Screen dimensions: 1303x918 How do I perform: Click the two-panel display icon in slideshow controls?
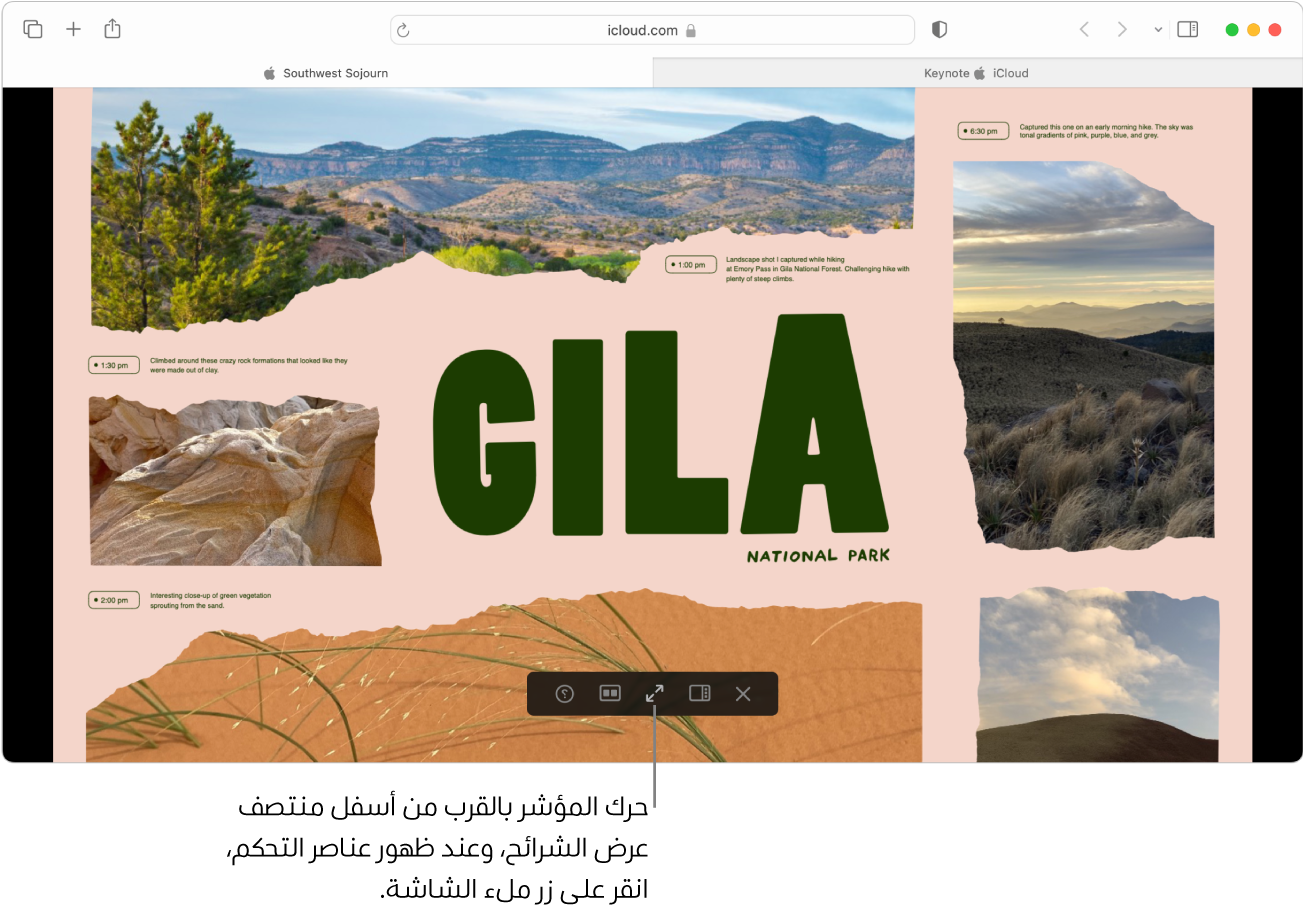click(610, 693)
